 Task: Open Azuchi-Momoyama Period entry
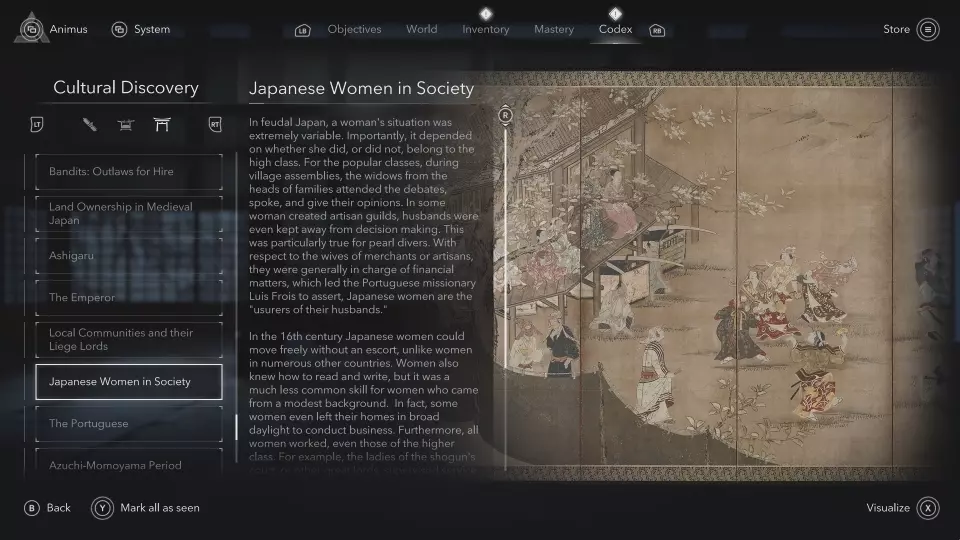tap(129, 463)
